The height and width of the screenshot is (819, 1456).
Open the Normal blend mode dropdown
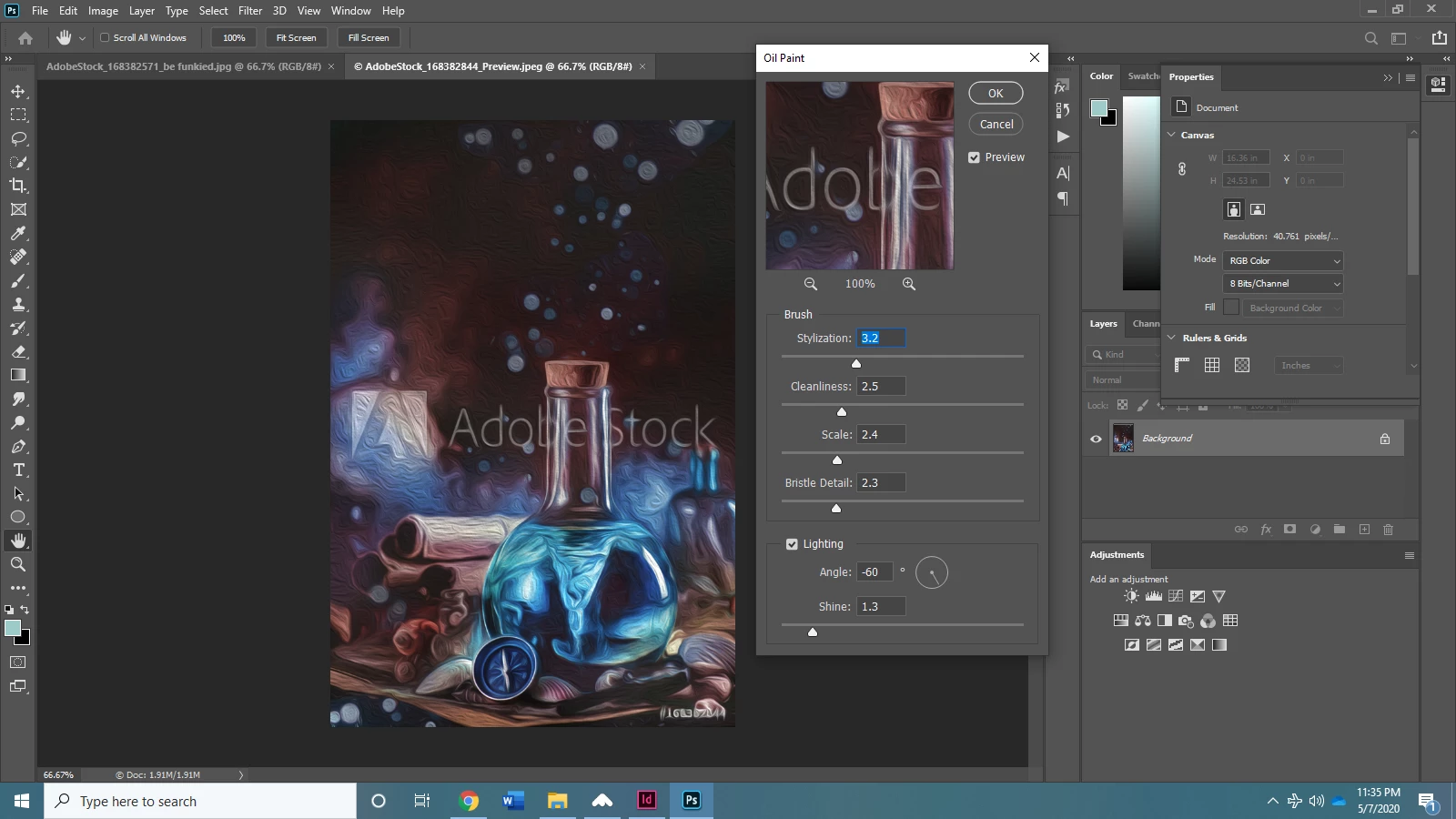pos(1121,380)
